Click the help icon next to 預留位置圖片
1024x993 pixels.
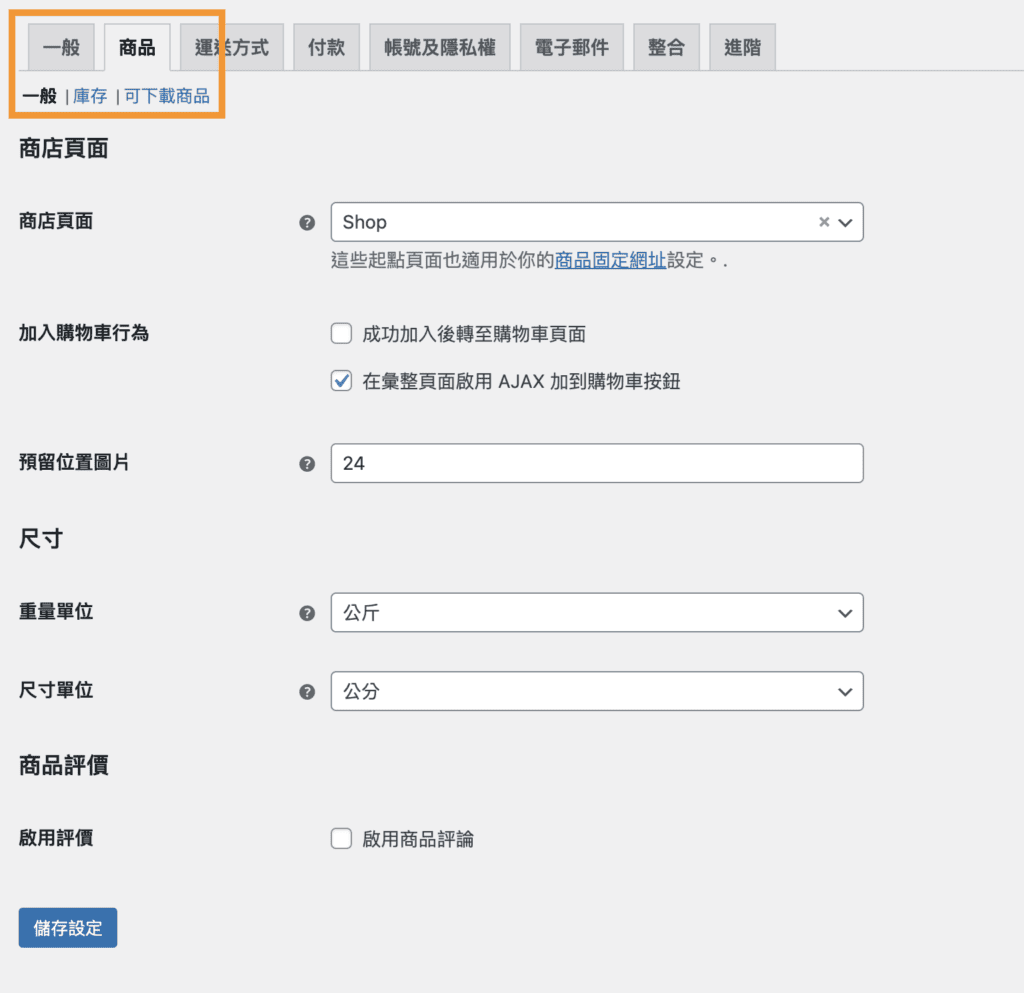coord(307,463)
